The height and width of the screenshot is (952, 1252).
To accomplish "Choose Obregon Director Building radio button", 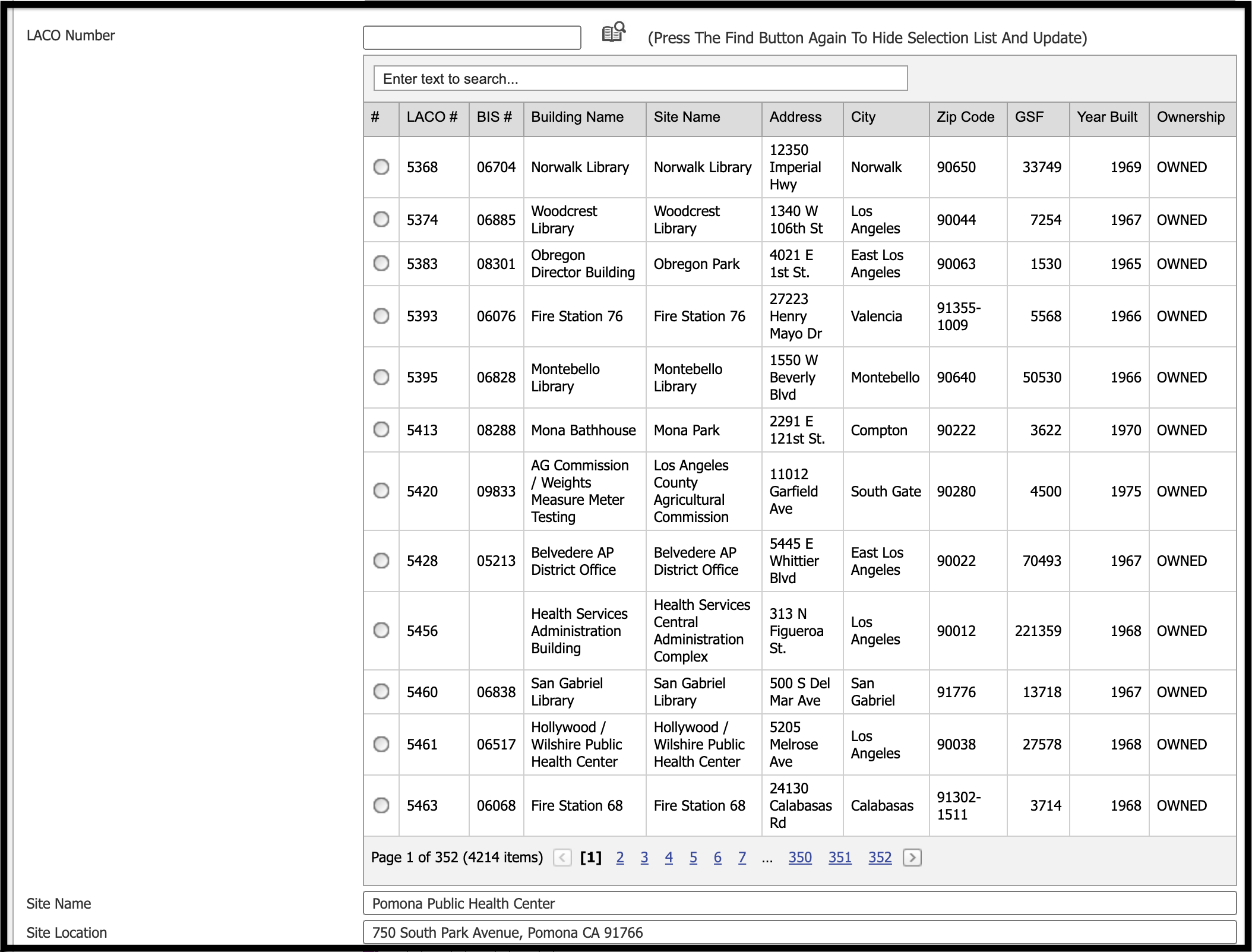I will (381, 263).
